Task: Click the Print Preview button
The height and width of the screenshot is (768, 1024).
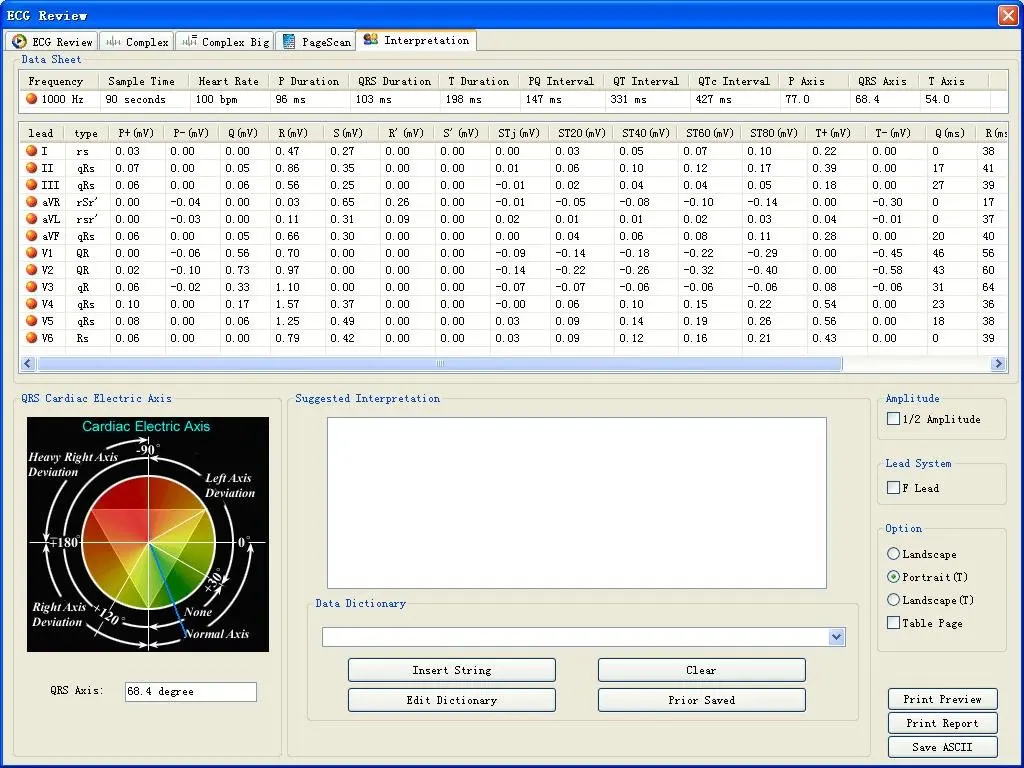Action: [942, 699]
